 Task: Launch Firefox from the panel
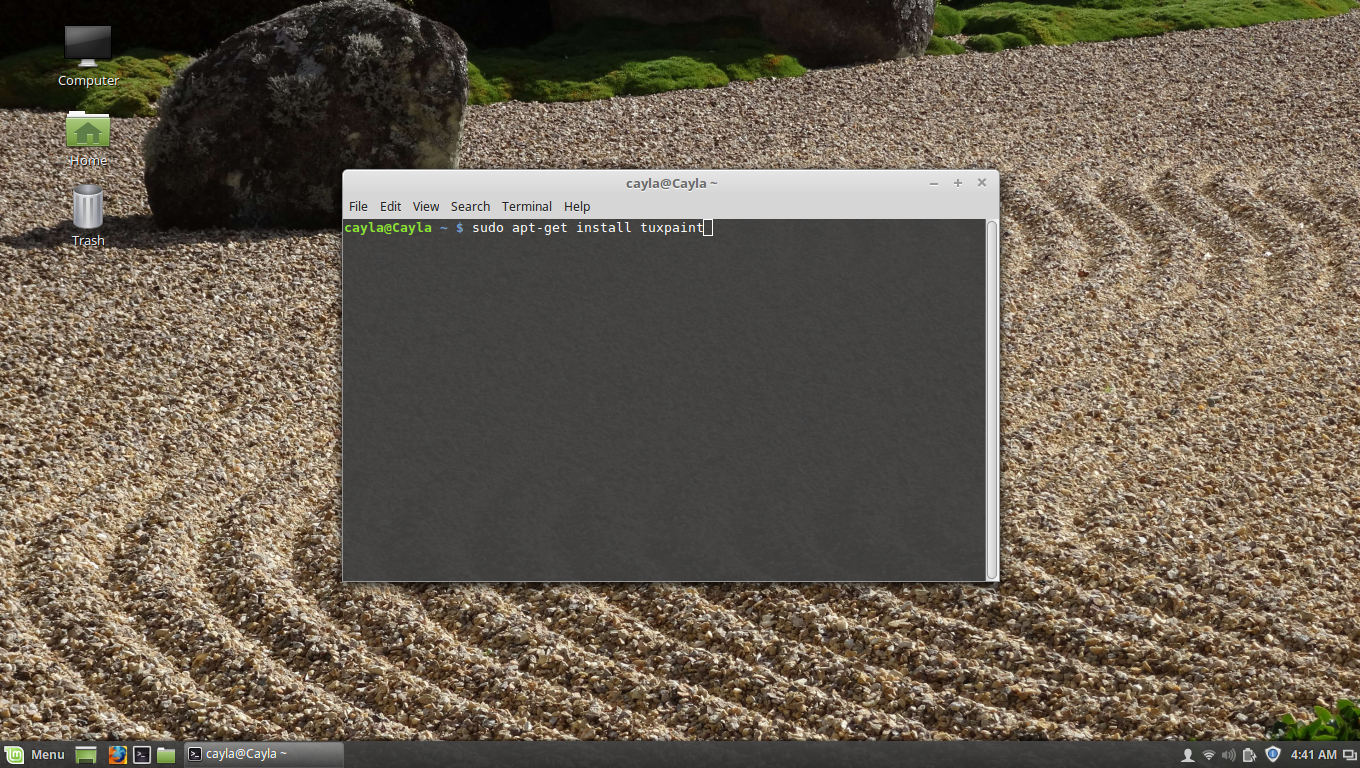[x=117, y=755]
